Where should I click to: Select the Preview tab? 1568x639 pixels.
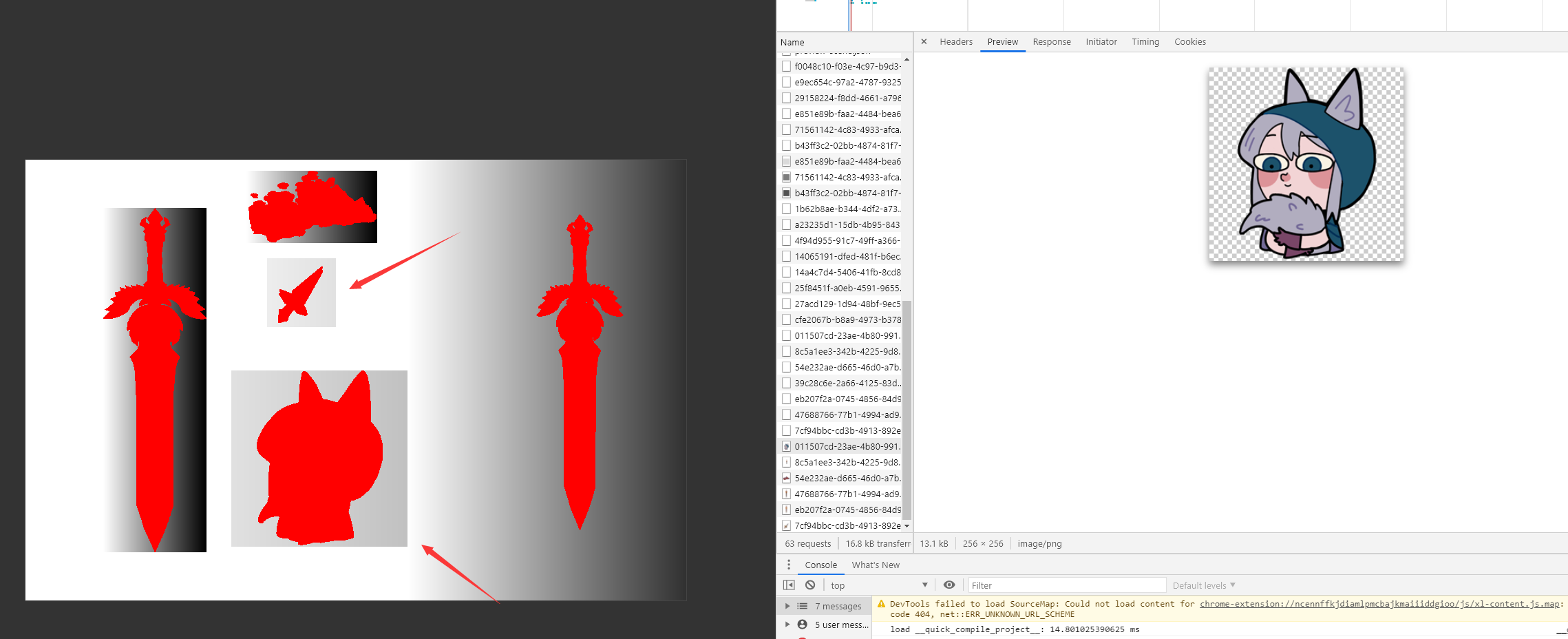pyautogui.click(x=1002, y=41)
